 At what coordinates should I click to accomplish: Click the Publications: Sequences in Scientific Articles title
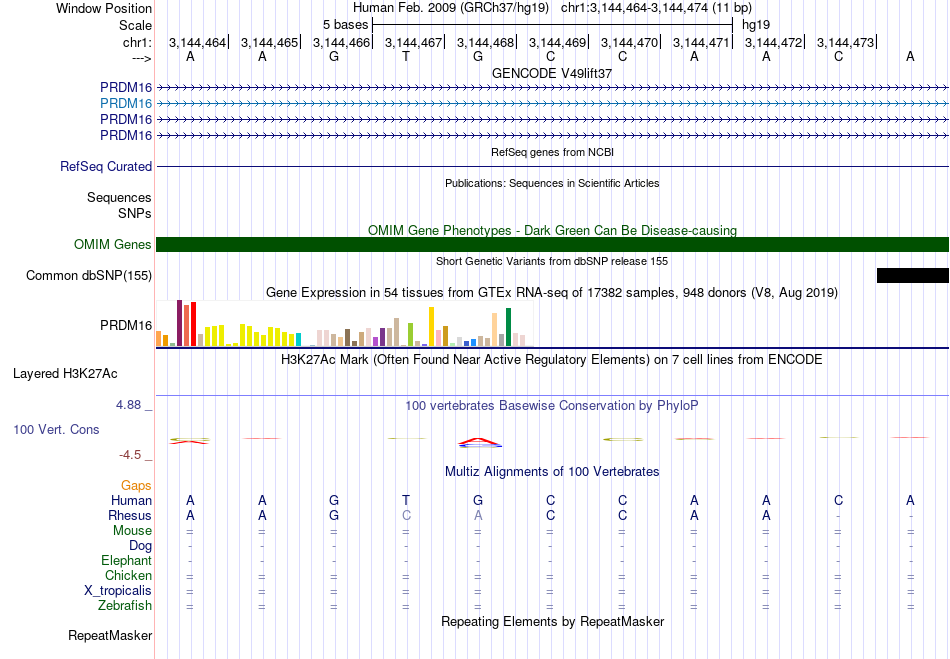click(552, 183)
